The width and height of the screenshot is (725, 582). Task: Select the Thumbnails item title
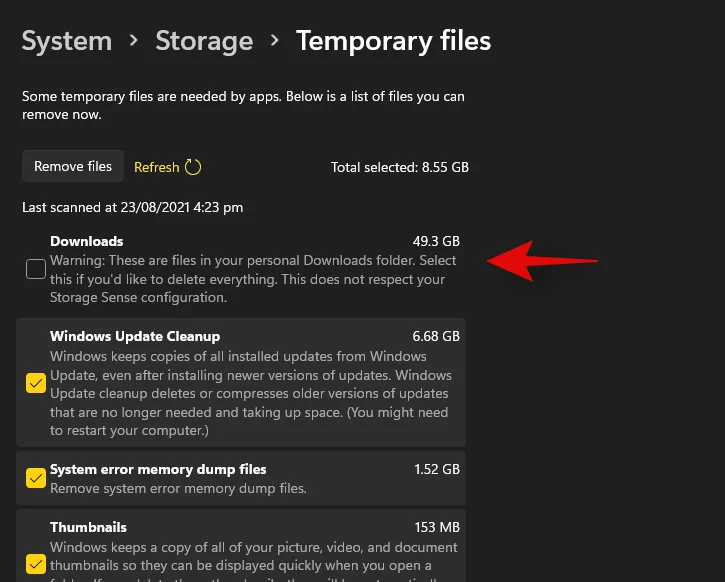pyautogui.click(x=88, y=527)
